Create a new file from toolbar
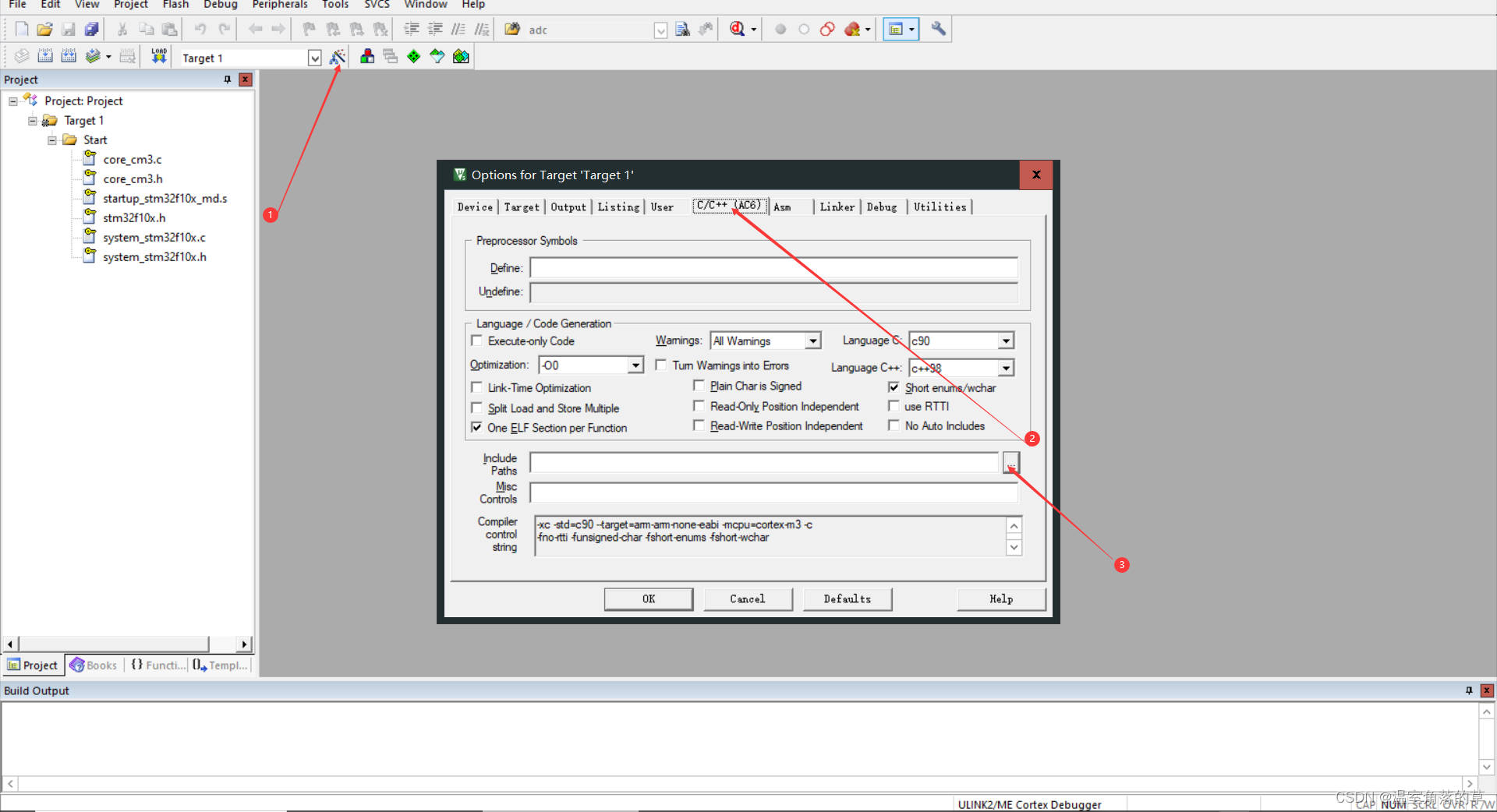Image resolution: width=1497 pixels, height=812 pixels. point(22,30)
